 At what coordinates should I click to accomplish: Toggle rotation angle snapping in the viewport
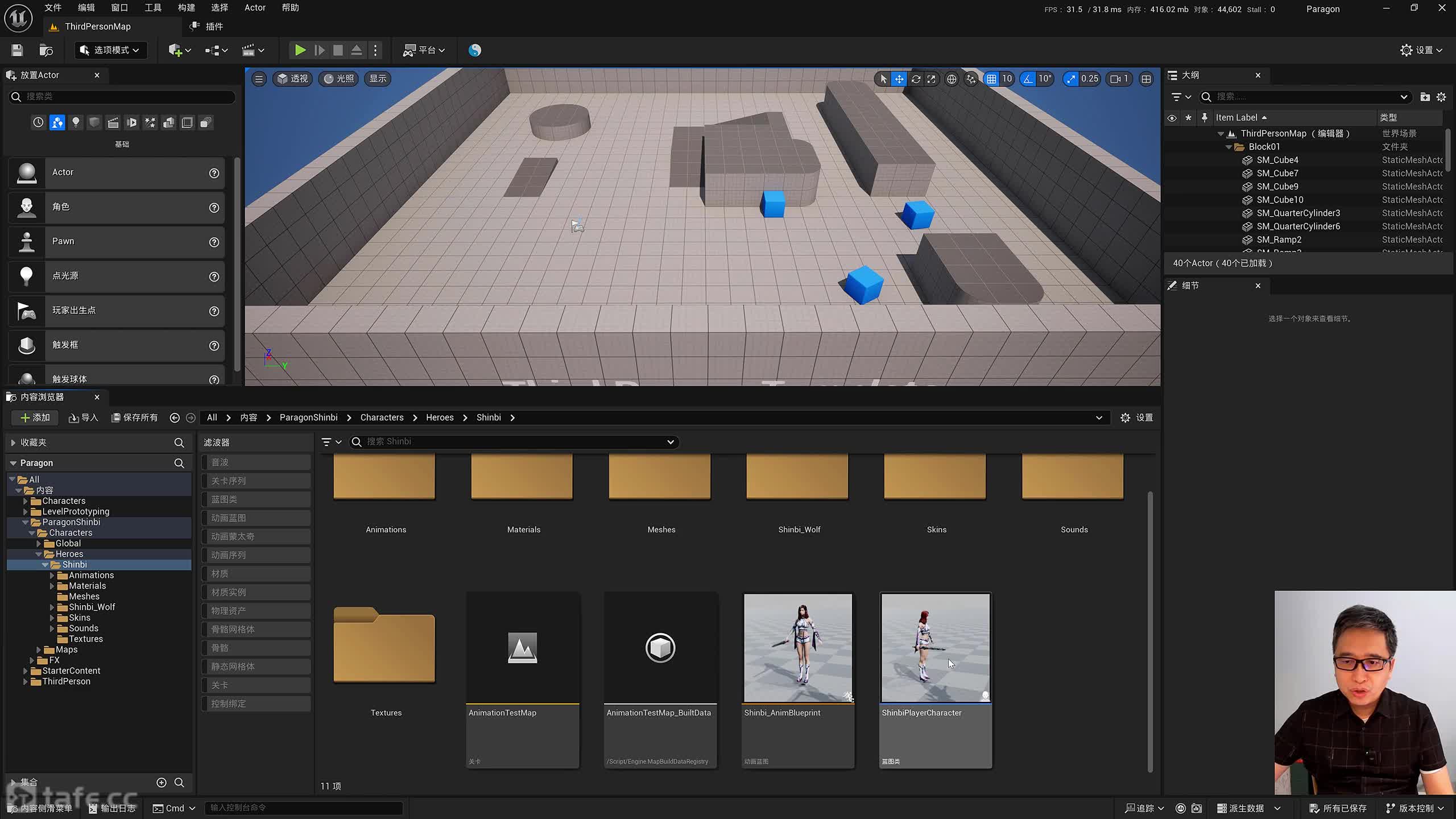(1028, 79)
